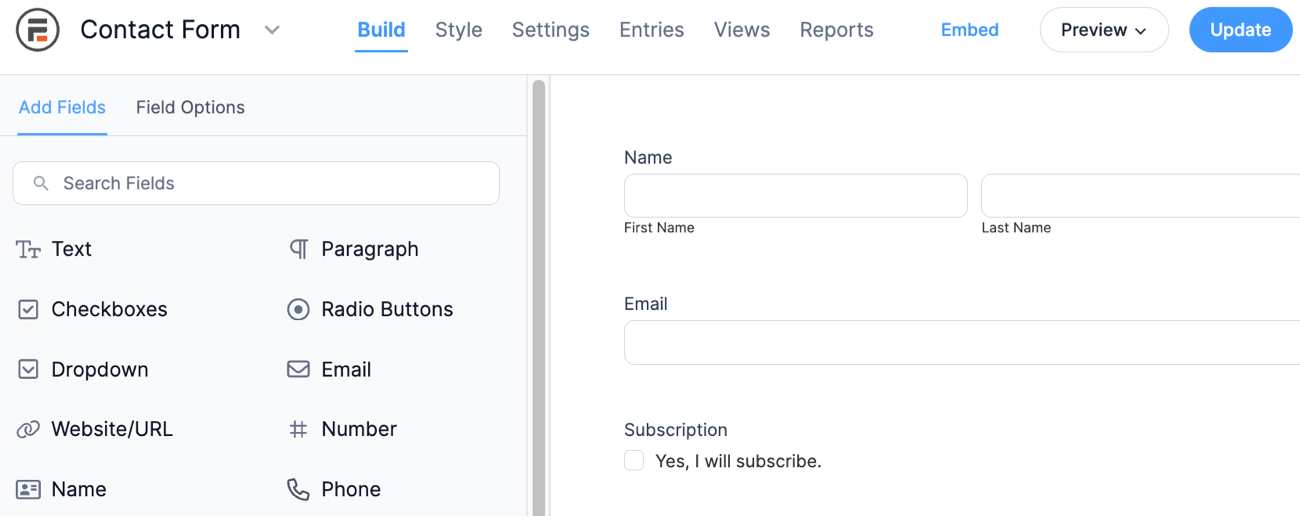Image resolution: width=1300 pixels, height=520 pixels.
Task: Select the Add Fields panel tab
Action: point(62,107)
